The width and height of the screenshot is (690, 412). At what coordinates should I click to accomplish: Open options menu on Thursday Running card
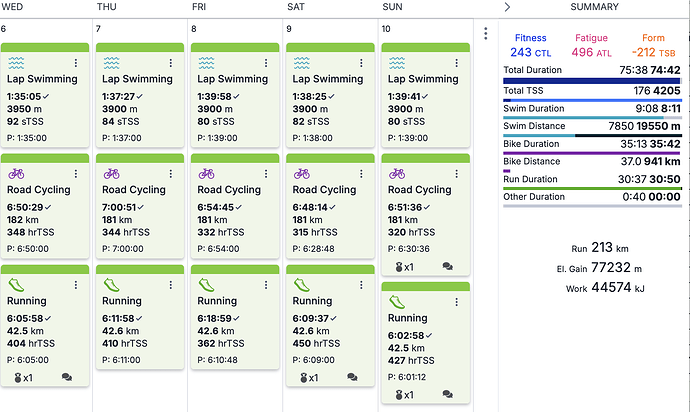[171, 285]
